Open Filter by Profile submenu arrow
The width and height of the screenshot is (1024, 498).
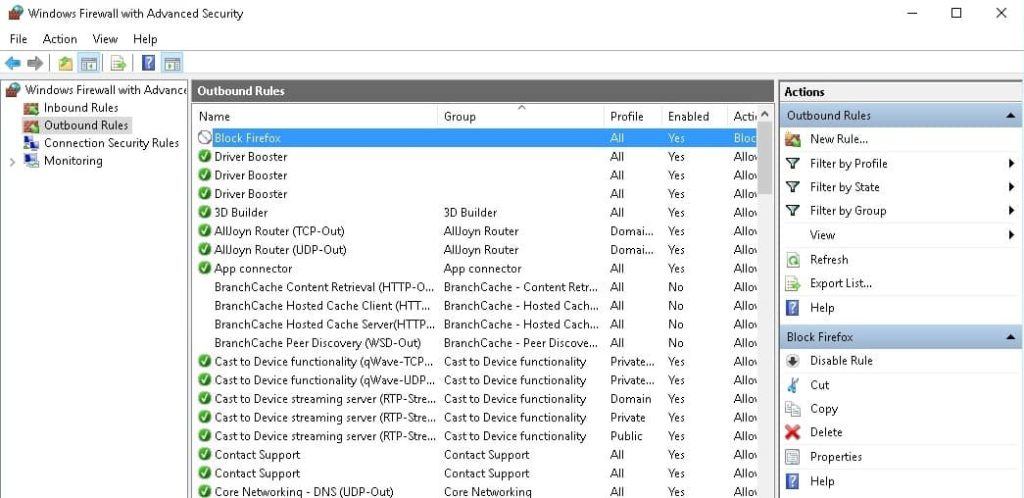point(1012,164)
